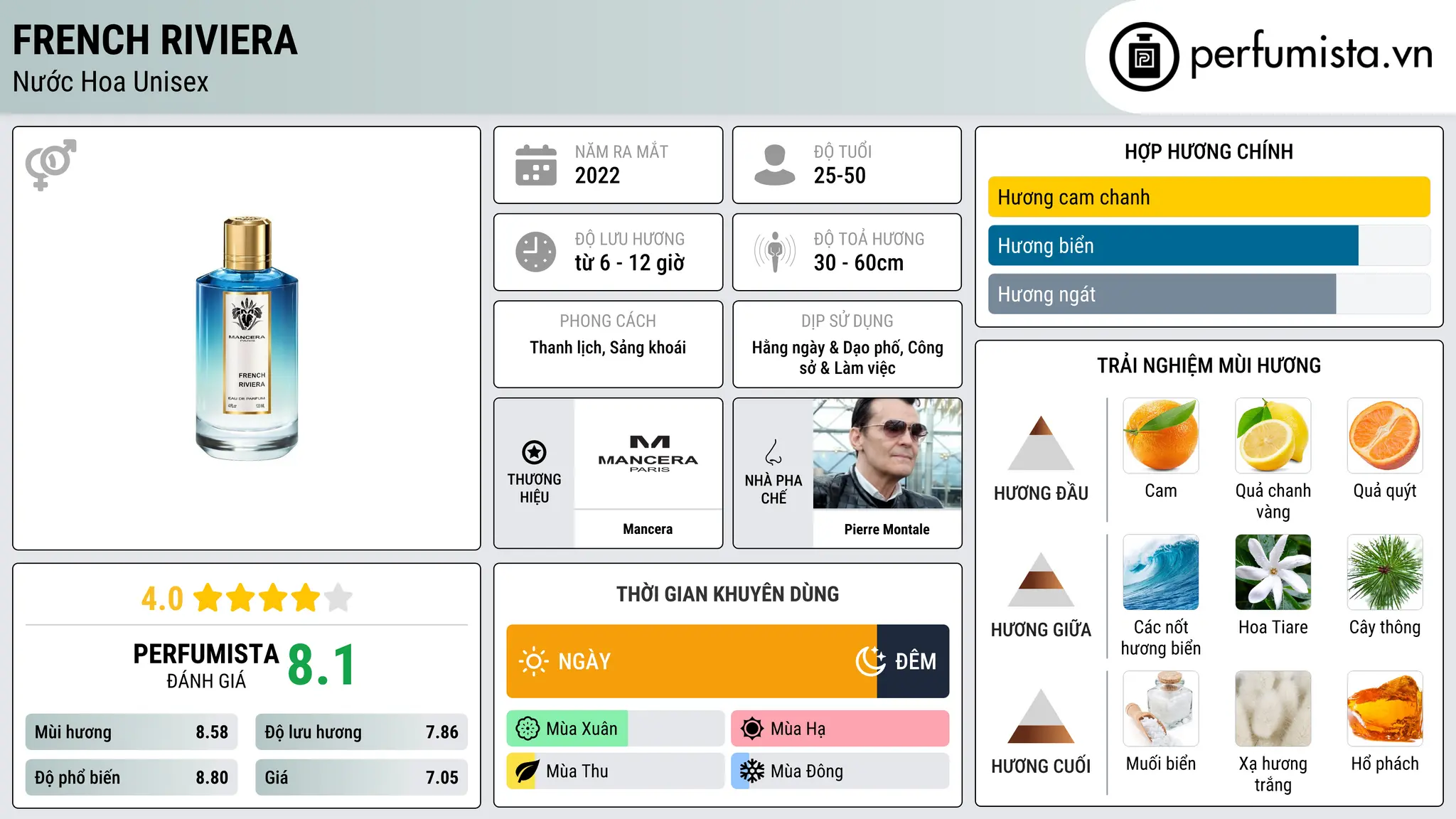Screen dimensions: 1456x819
Task: Select the Quả chanh vàng lemon image
Action: coord(1273,436)
